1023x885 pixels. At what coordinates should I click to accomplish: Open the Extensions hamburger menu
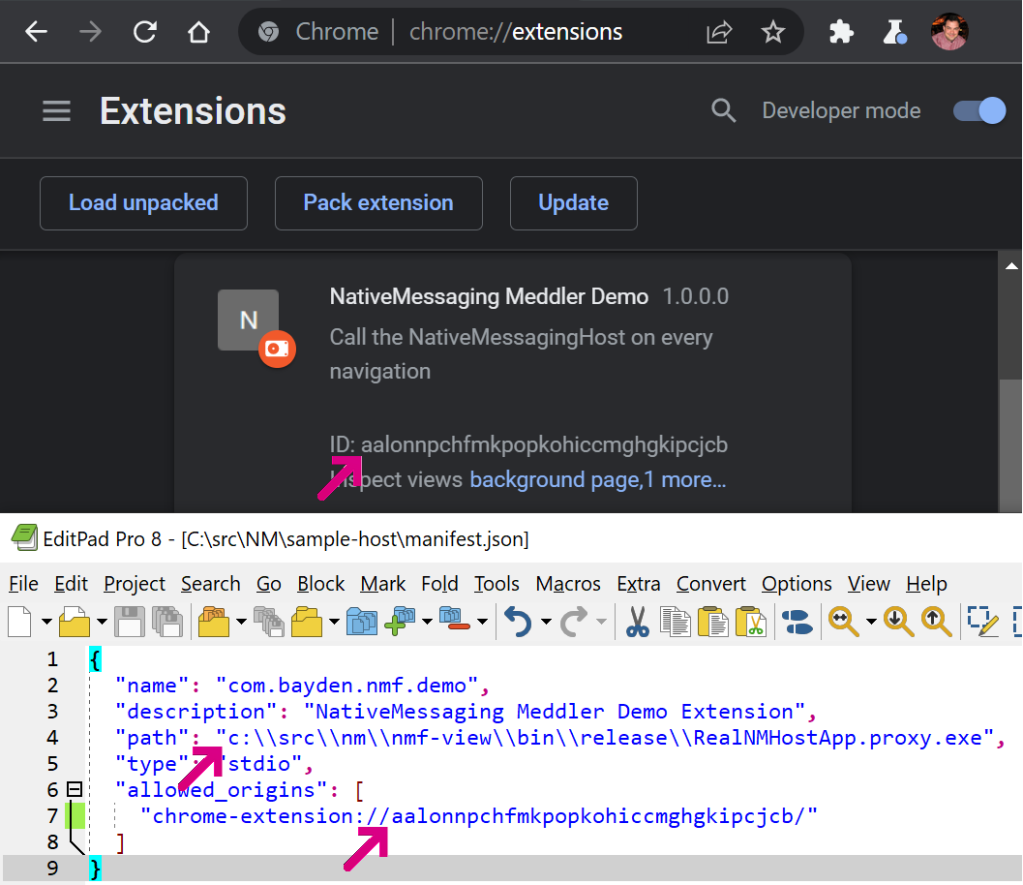pyautogui.click(x=57, y=111)
